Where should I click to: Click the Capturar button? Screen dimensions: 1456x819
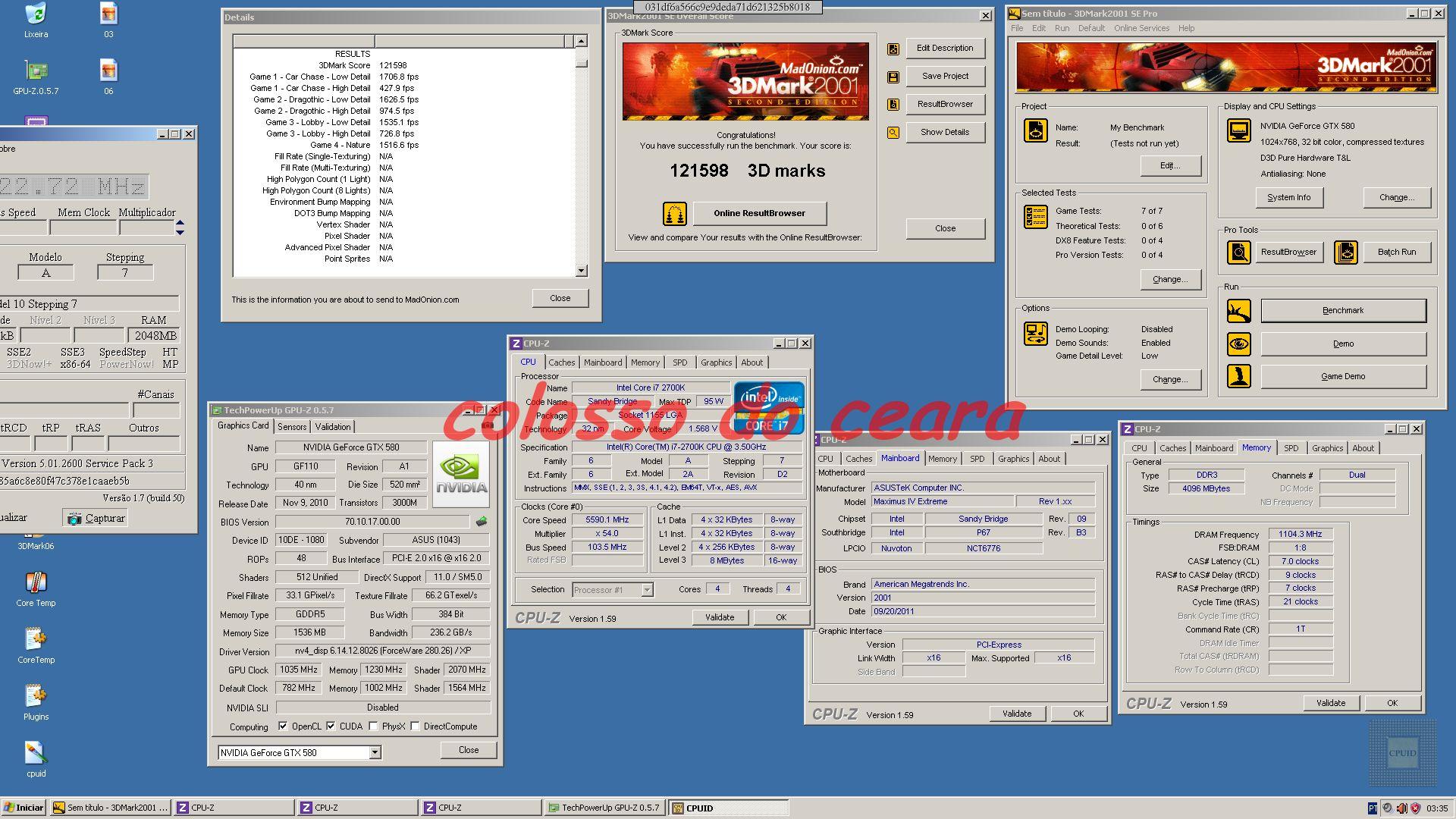click(96, 518)
